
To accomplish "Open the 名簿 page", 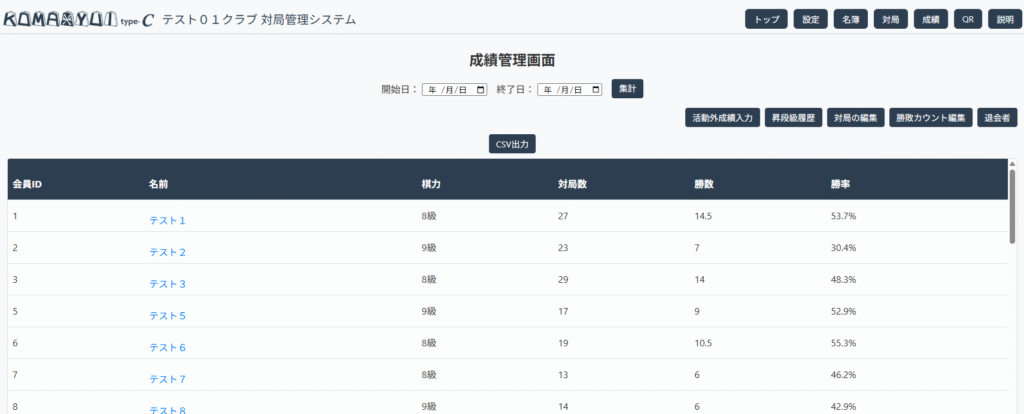I will click(x=850, y=19).
